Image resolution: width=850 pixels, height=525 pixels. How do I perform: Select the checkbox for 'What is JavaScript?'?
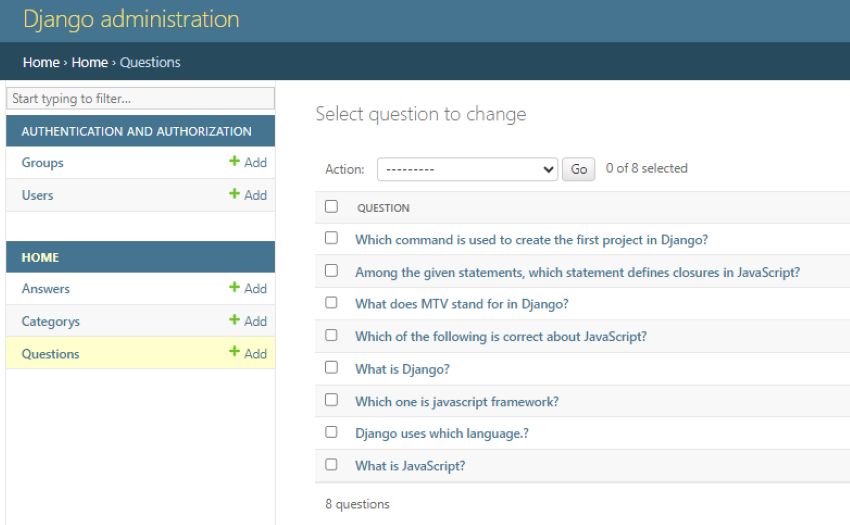(x=332, y=465)
